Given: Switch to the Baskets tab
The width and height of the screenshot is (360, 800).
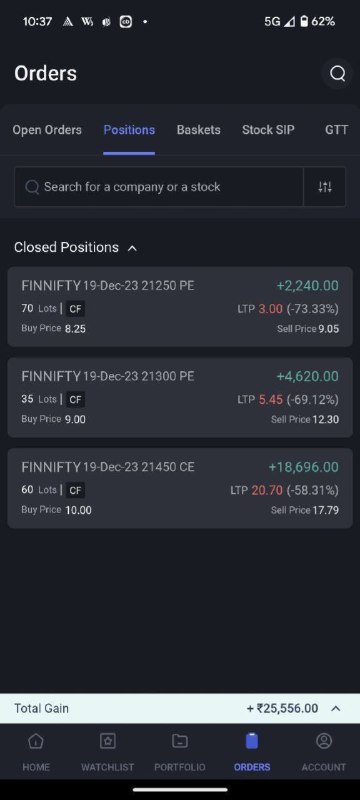Looking at the screenshot, I should pyautogui.click(x=198, y=130).
